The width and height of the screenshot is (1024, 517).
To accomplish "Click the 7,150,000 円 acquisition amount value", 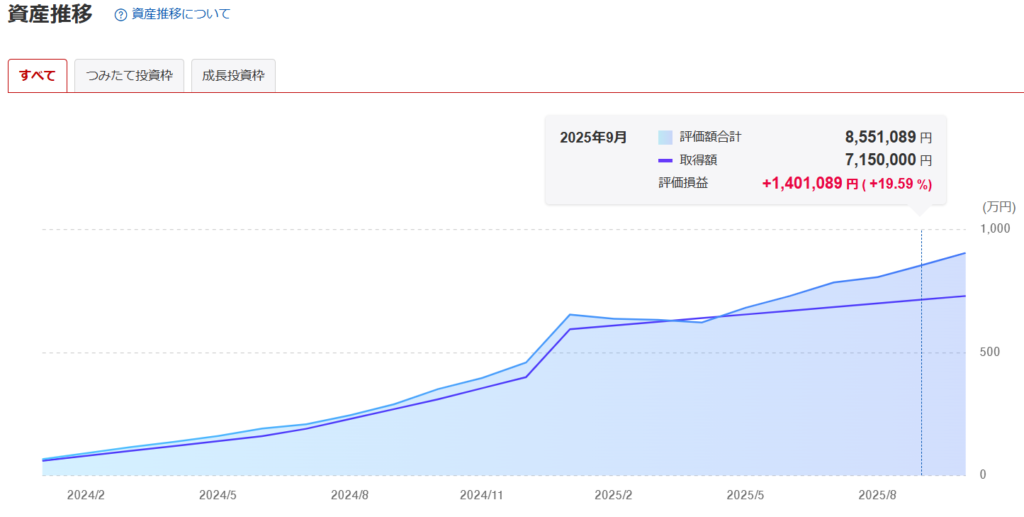I will pos(889,160).
